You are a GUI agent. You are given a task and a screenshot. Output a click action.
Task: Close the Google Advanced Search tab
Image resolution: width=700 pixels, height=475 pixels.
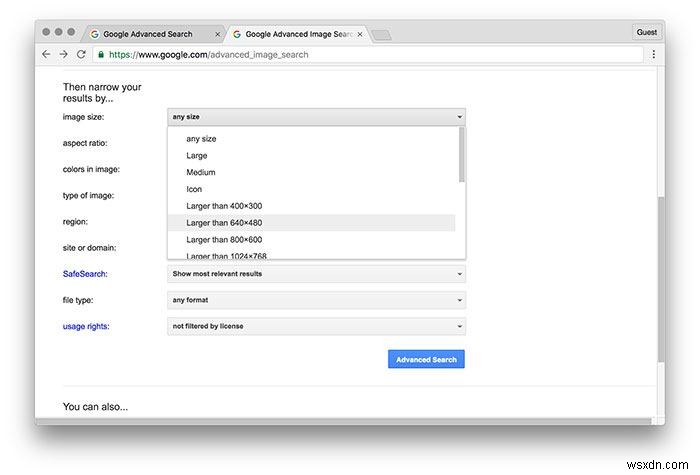click(x=219, y=34)
